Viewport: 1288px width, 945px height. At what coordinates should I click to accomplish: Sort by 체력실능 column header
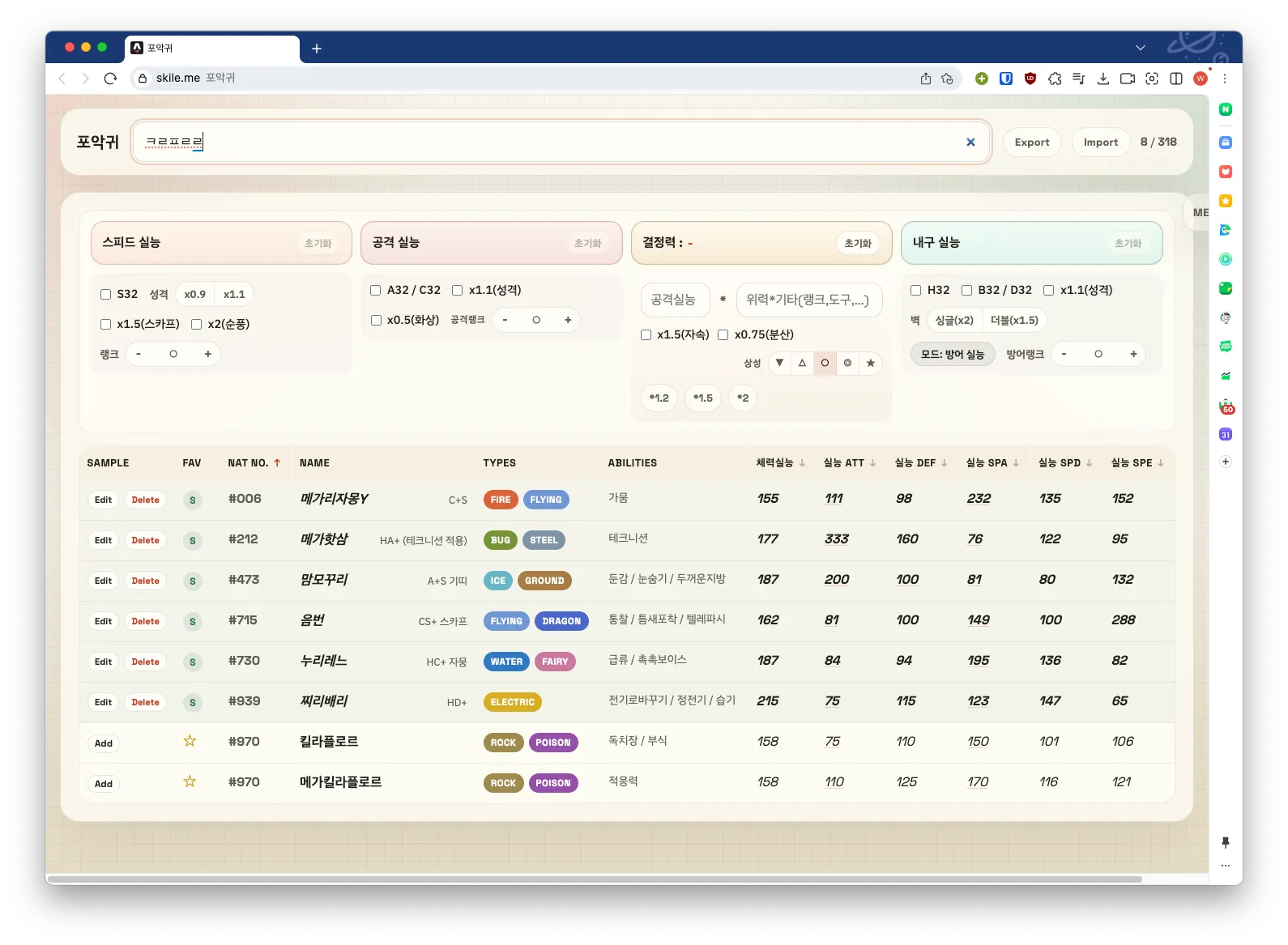[x=780, y=463]
